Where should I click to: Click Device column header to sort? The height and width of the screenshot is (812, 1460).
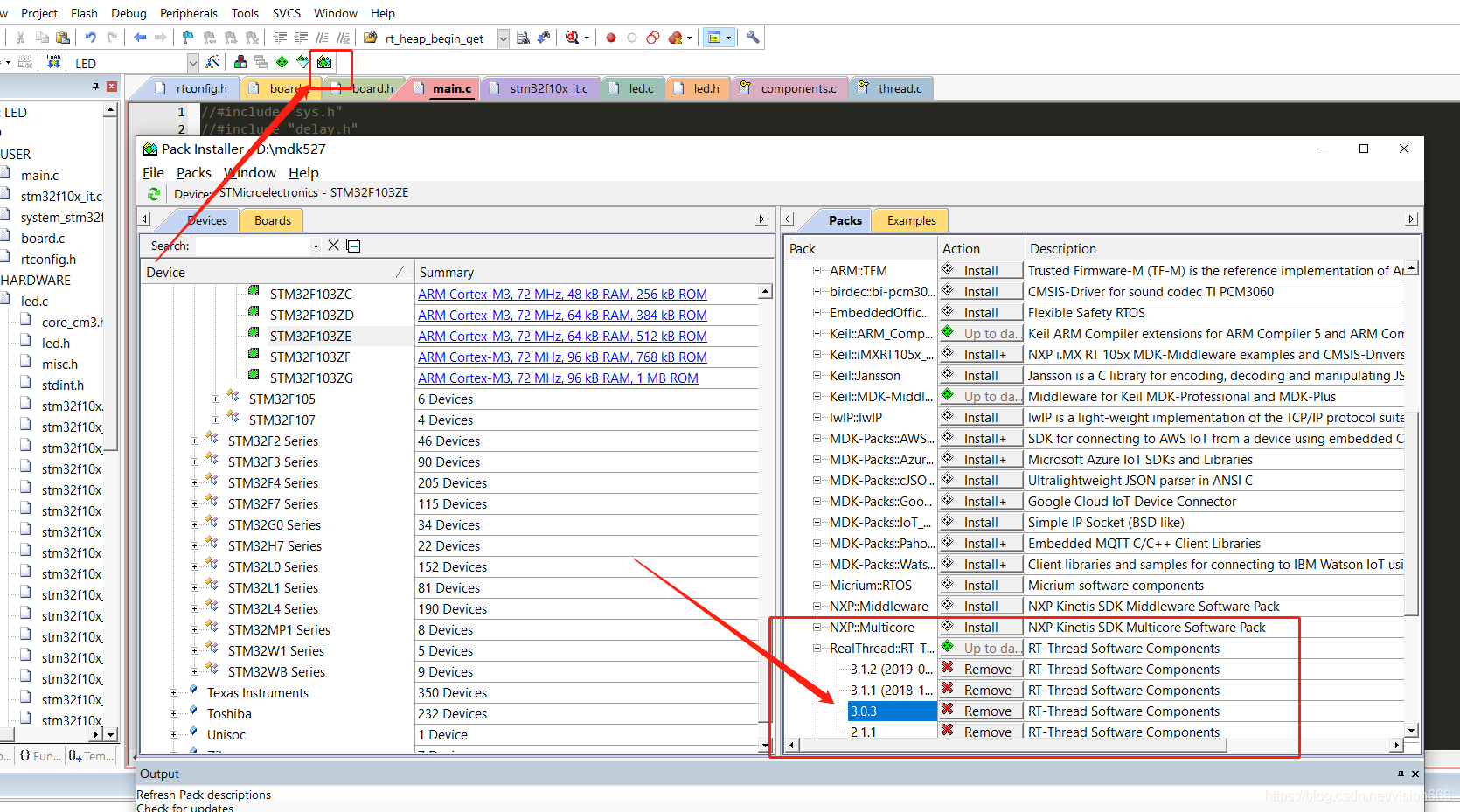point(276,273)
